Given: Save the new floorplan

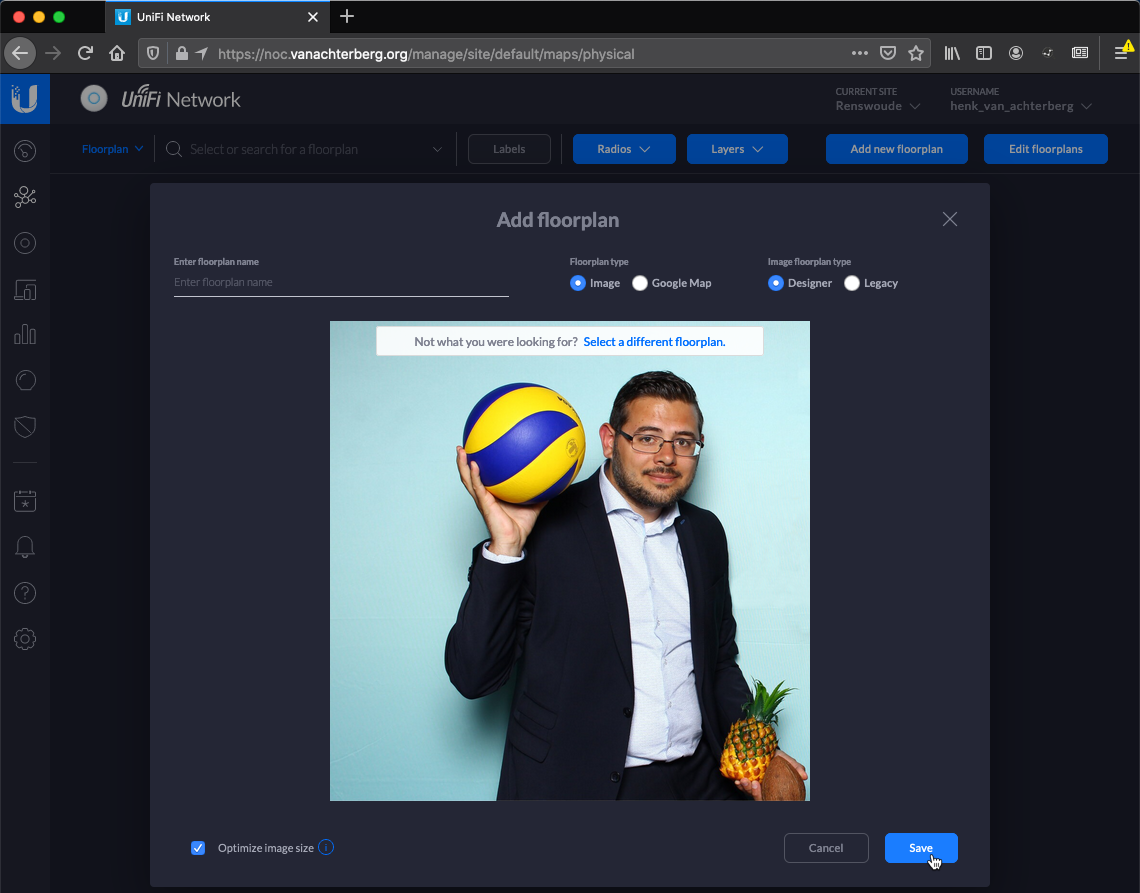Looking at the screenshot, I should tap(921, 847).
